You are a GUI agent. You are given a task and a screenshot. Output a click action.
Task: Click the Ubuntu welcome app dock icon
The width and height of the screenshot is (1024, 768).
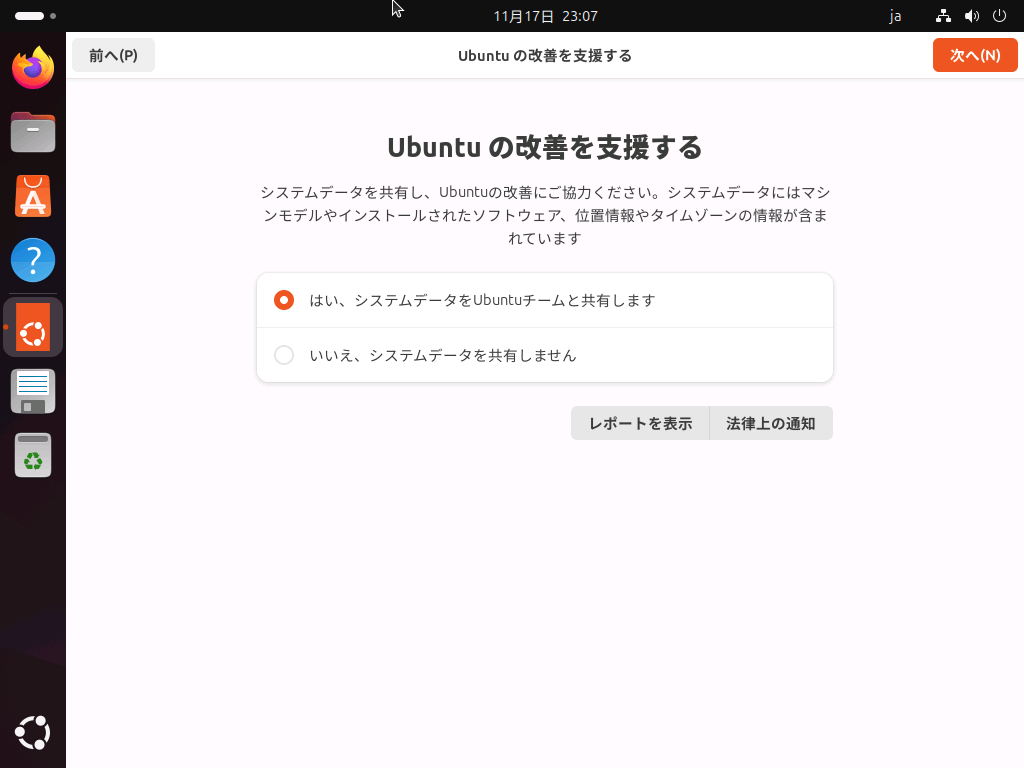point(33,327)
